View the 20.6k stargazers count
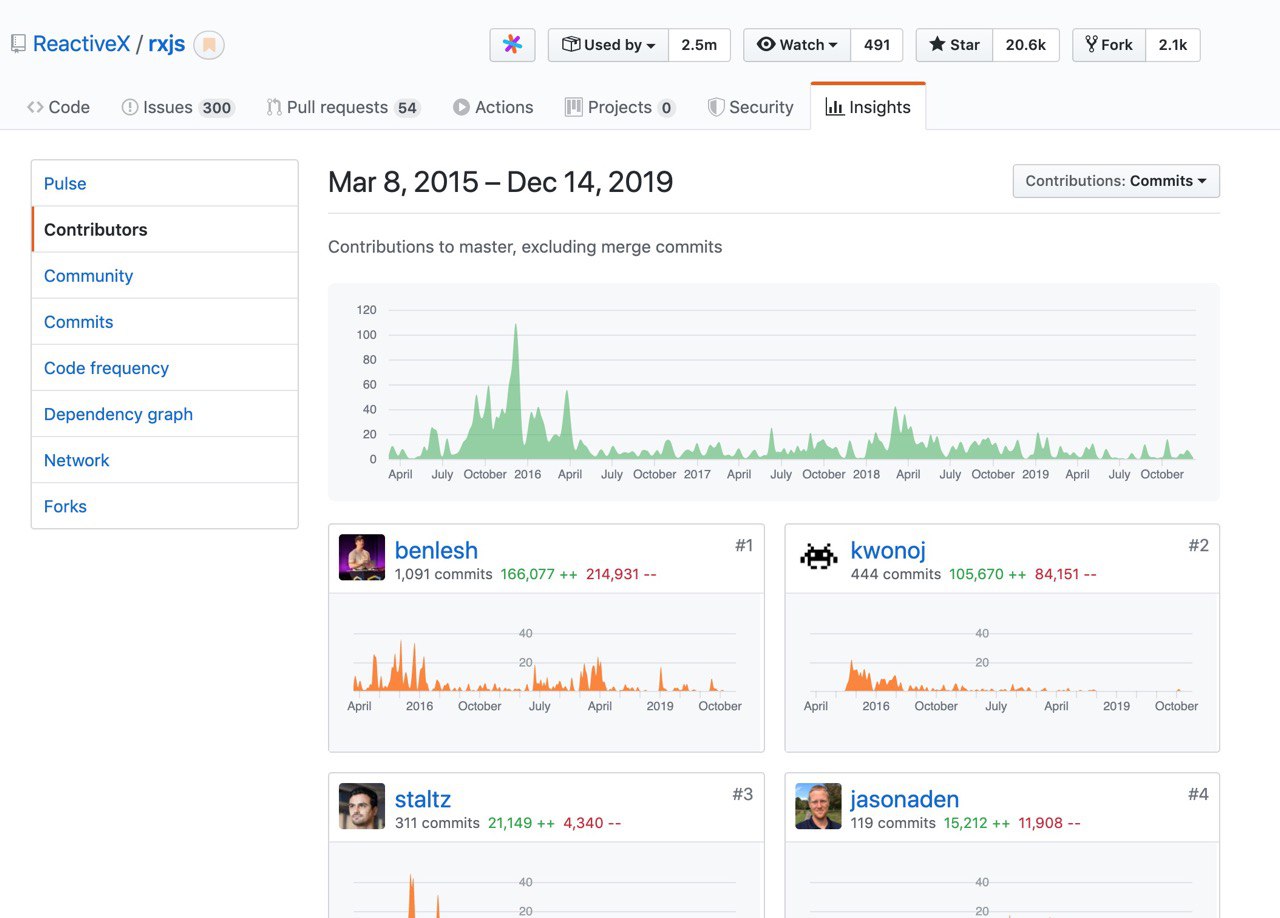Viewport: 1280px width, 918px height. 1026,45
